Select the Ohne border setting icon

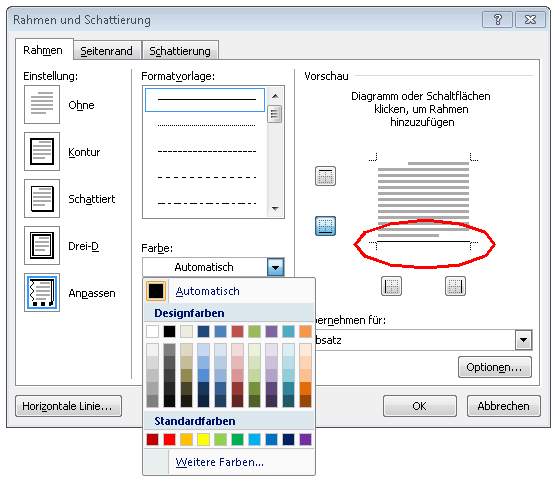[x=42, y=105]
